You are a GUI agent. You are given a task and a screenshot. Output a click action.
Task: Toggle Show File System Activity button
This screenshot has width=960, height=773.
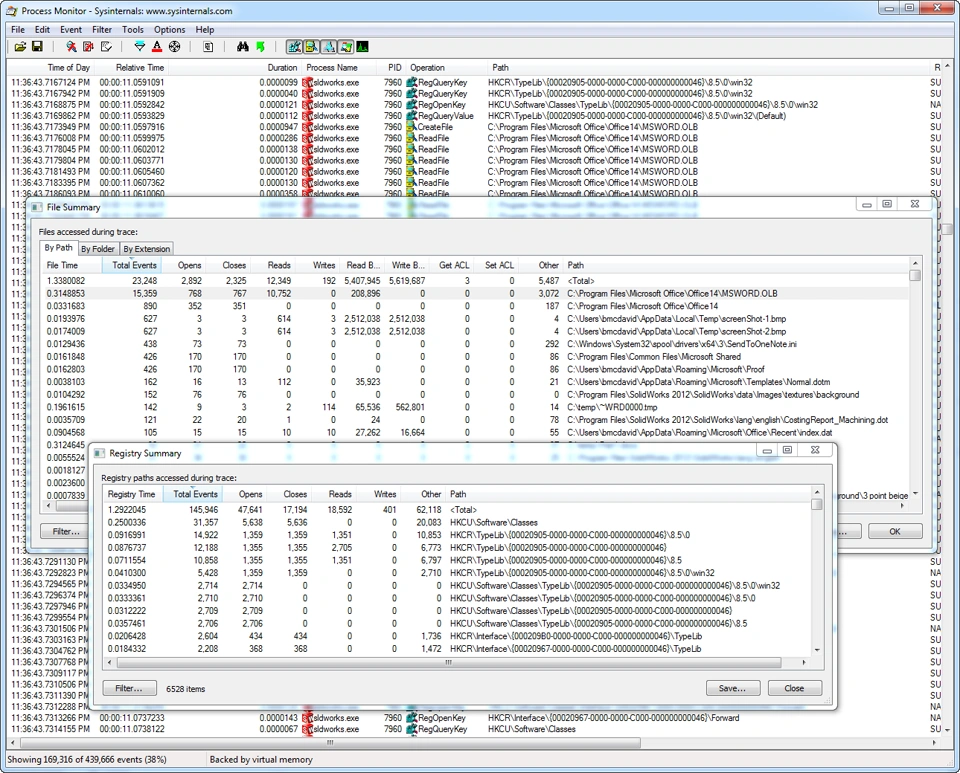[x=312, y=47]
